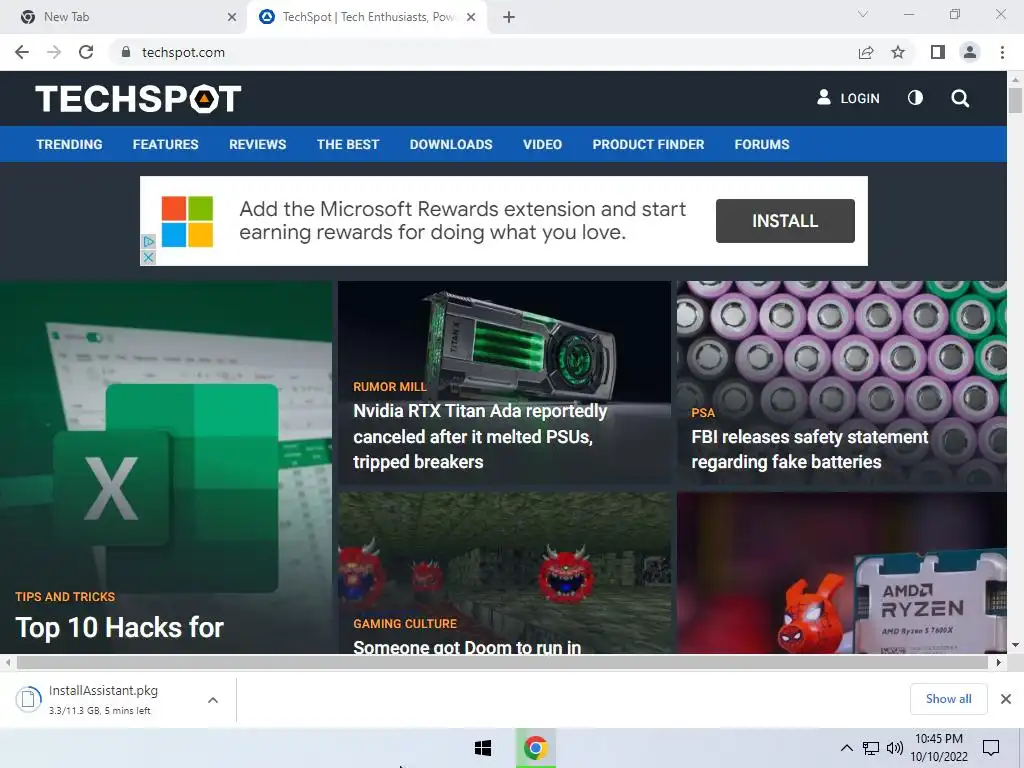This screenshot has width=1024, height=768.
Task: Click the scrollbar down arrow
Action: [x=1015, y=645]
